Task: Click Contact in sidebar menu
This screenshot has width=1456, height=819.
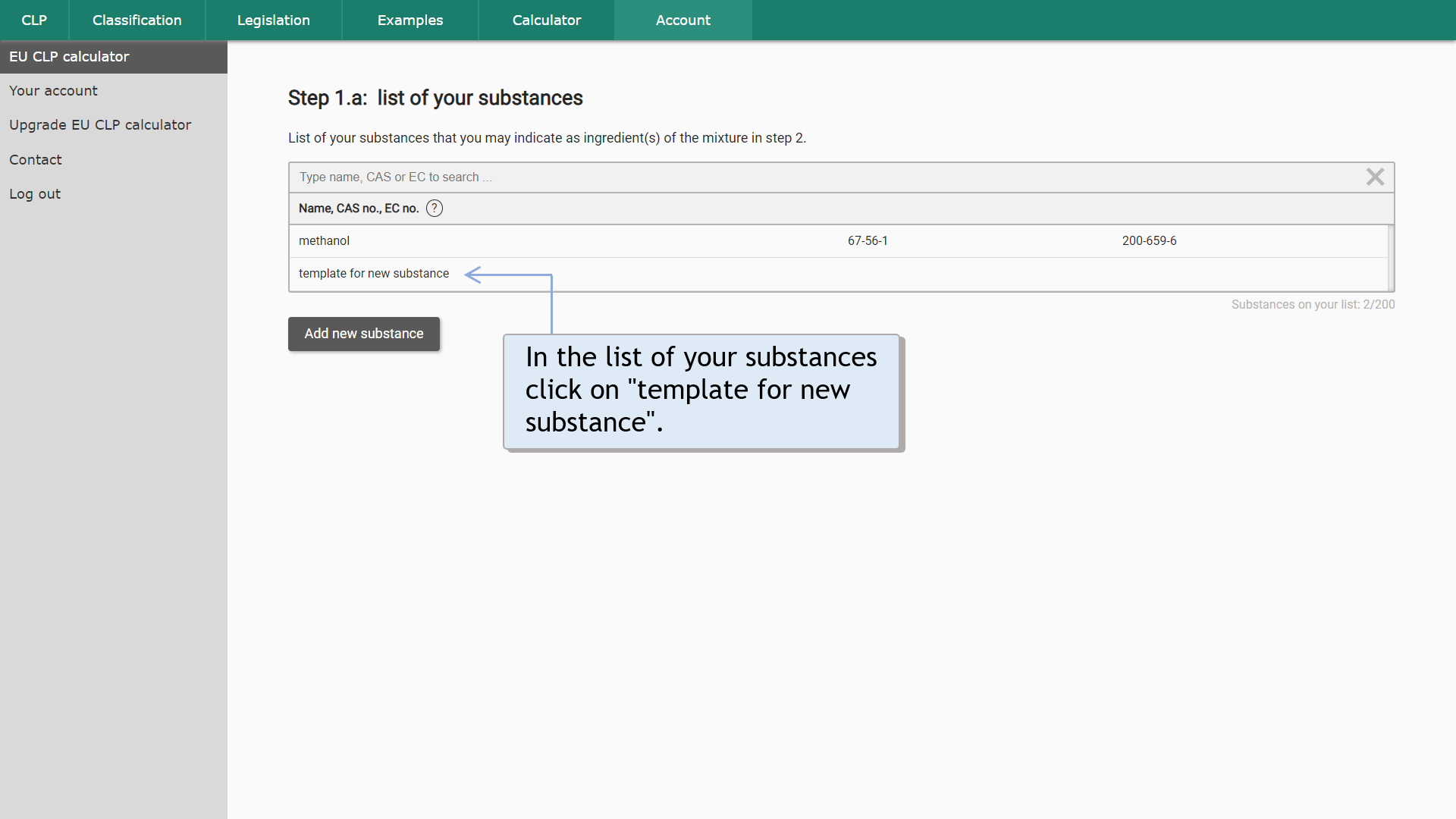Action: coord(35,159)
